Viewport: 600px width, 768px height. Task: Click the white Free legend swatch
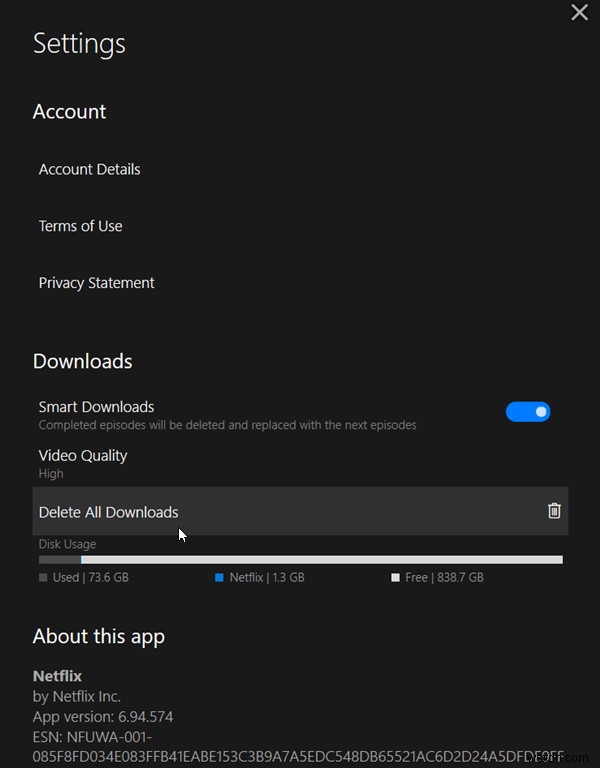tap(395, 577)
